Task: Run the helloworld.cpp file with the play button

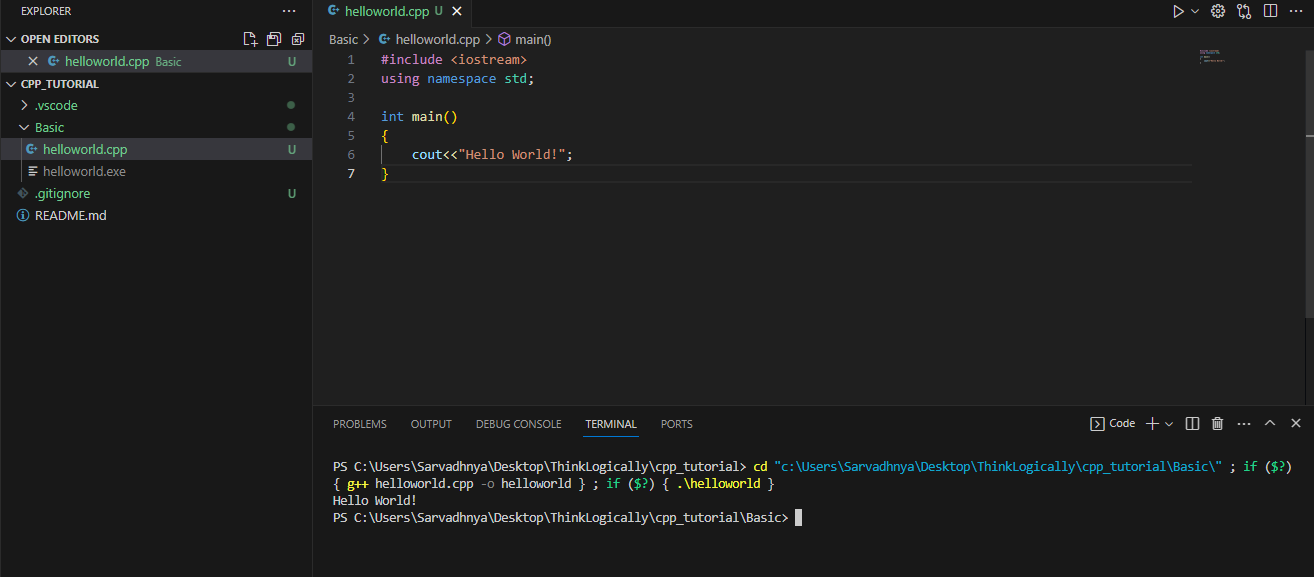Action: pyautogui.click(x=1178, y=11)
